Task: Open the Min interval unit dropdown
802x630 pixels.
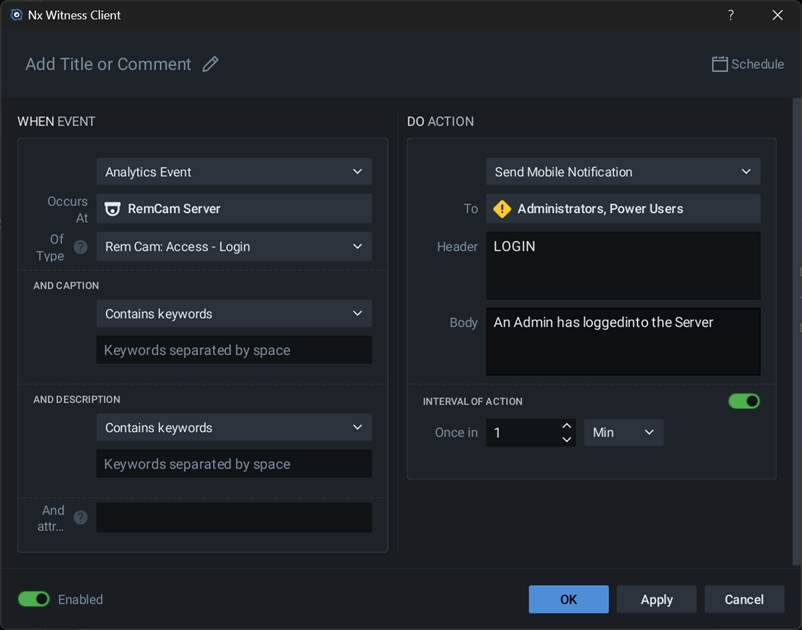Action: (x=623, y=433)
